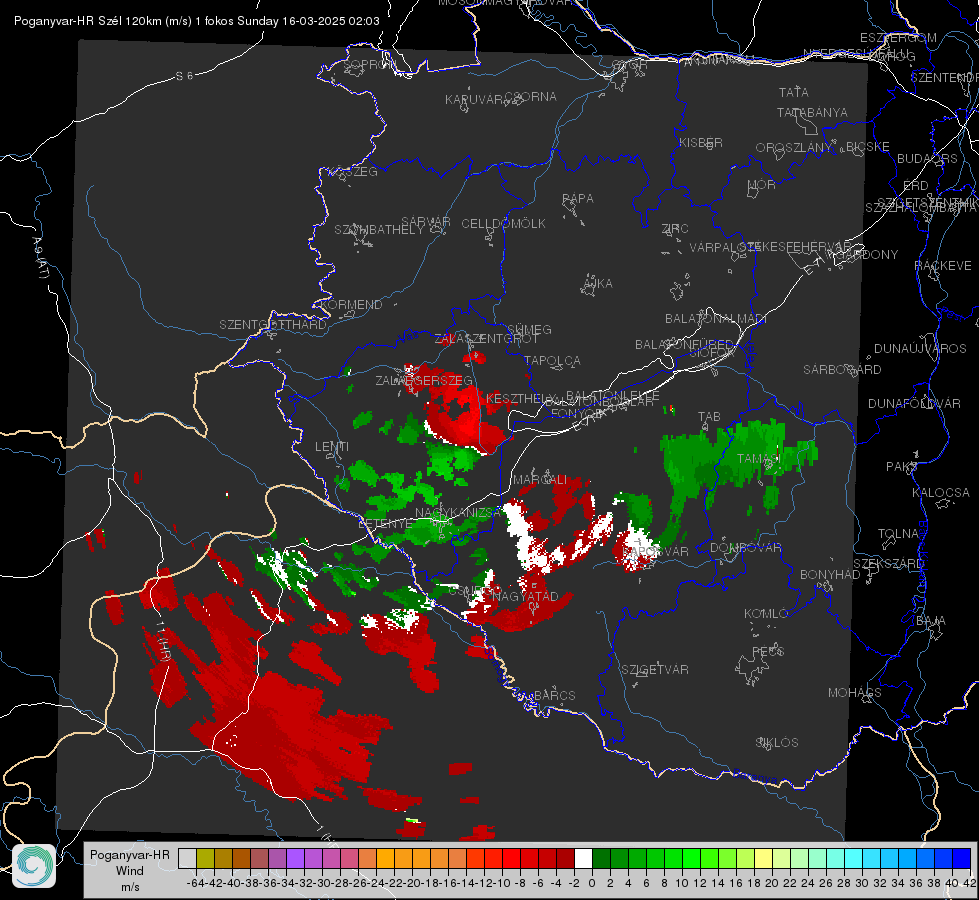Select the DOMBÓVÁR label

click(x=745, y=548)
